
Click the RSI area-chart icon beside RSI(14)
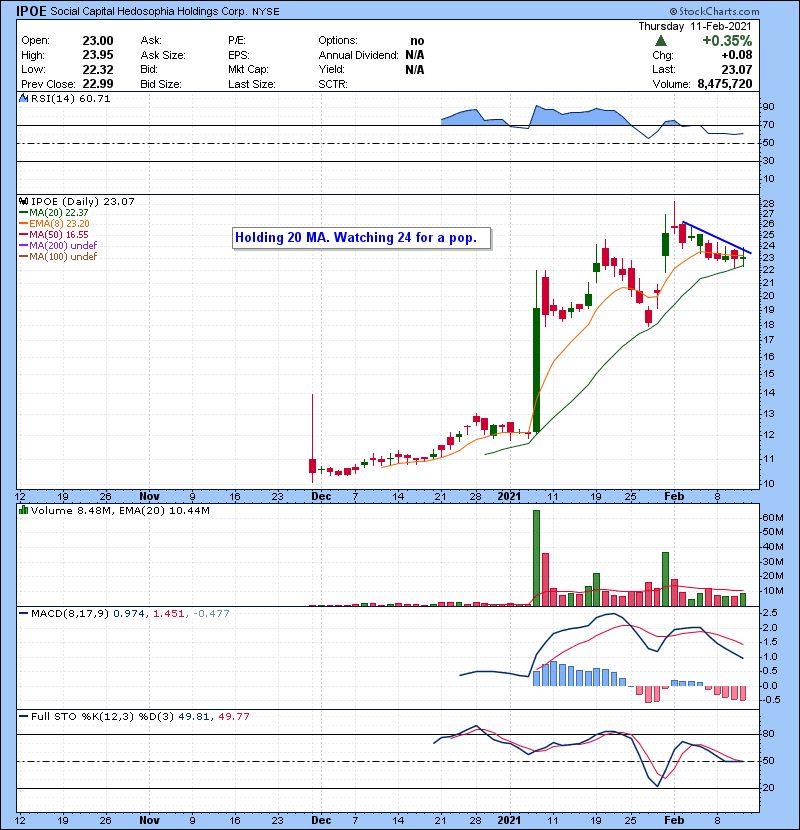coord(23,98)
